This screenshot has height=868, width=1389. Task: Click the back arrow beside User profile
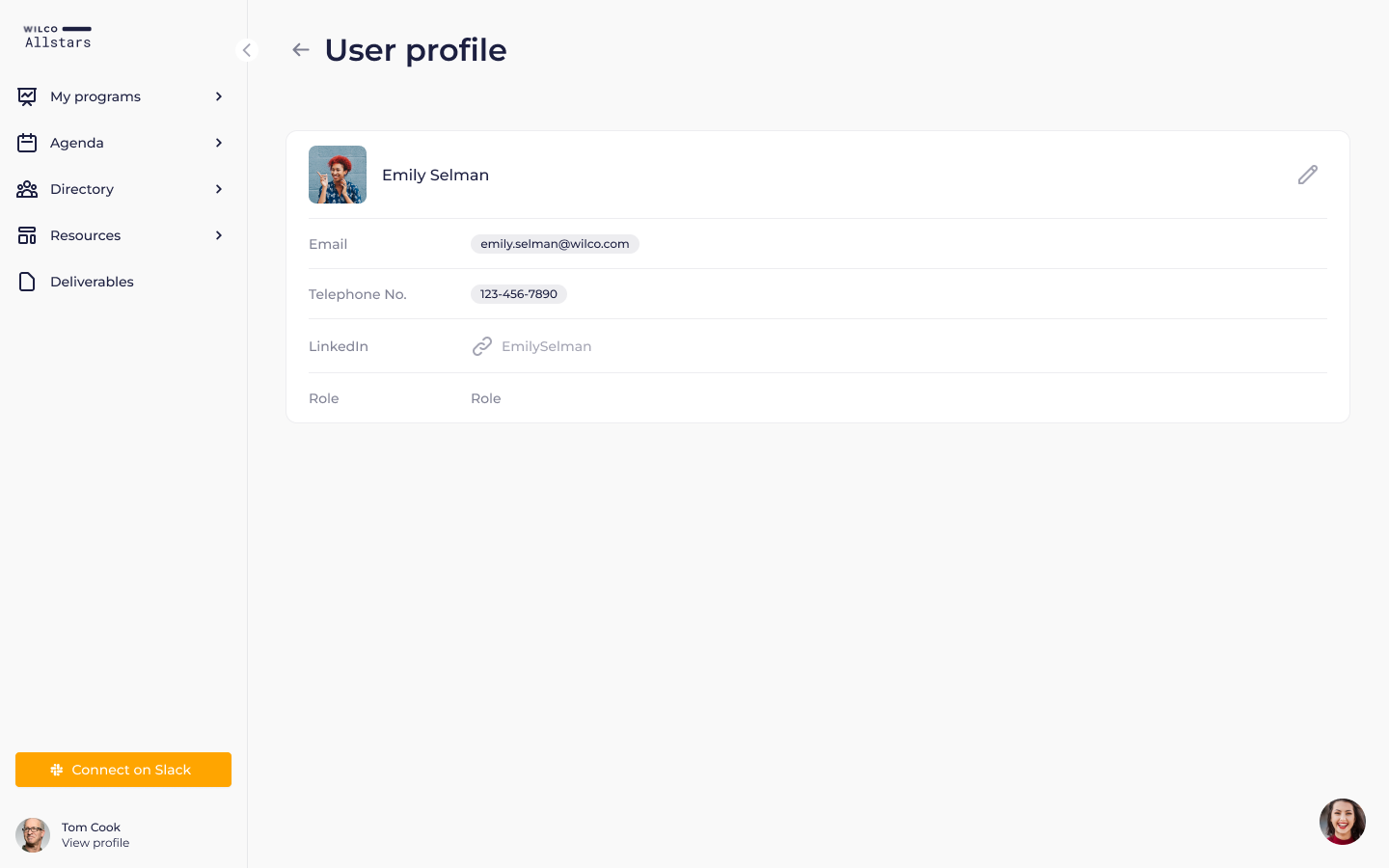tap(301, 50)
